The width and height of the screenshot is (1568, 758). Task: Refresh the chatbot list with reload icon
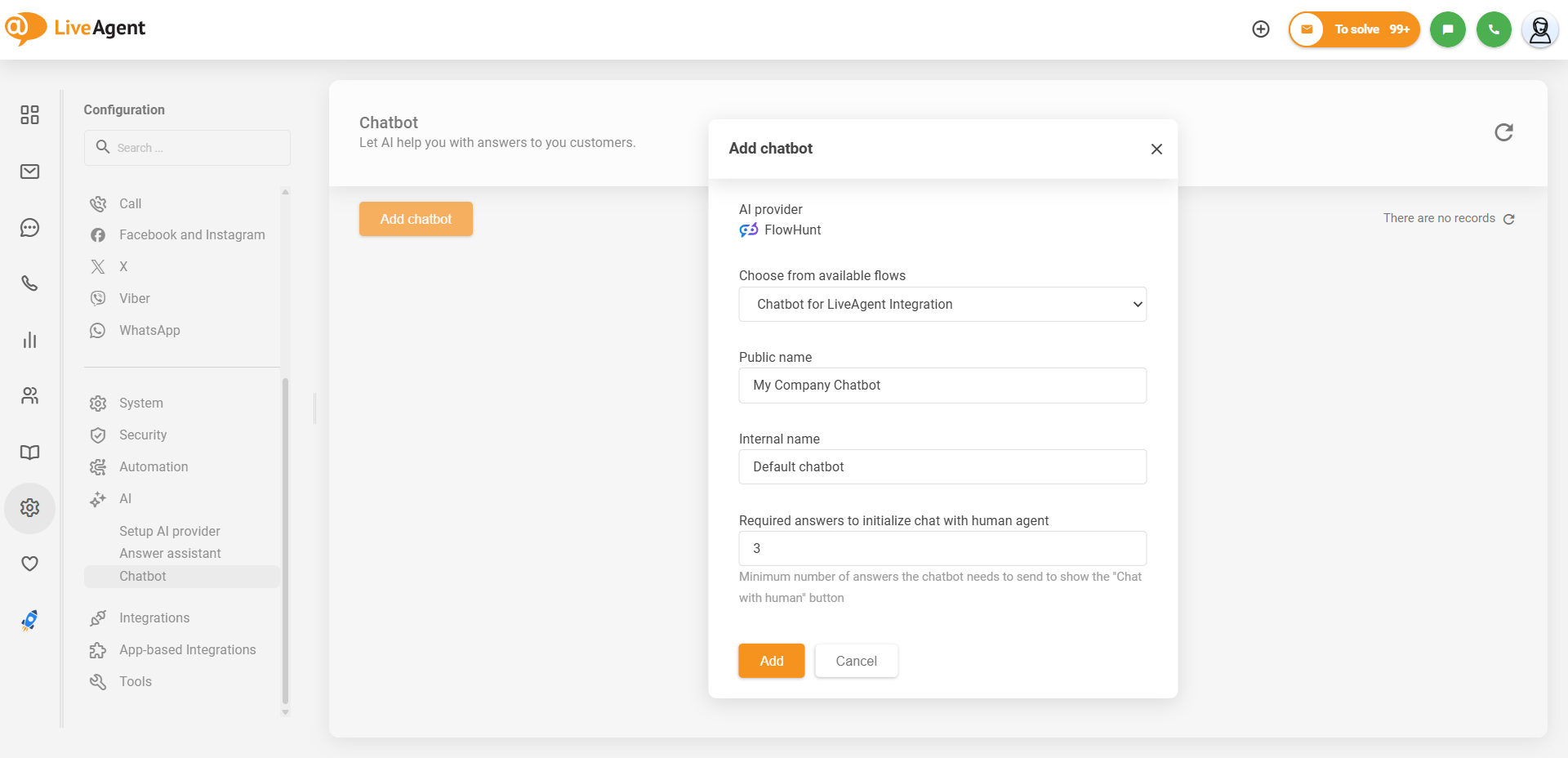(1503, 132)
